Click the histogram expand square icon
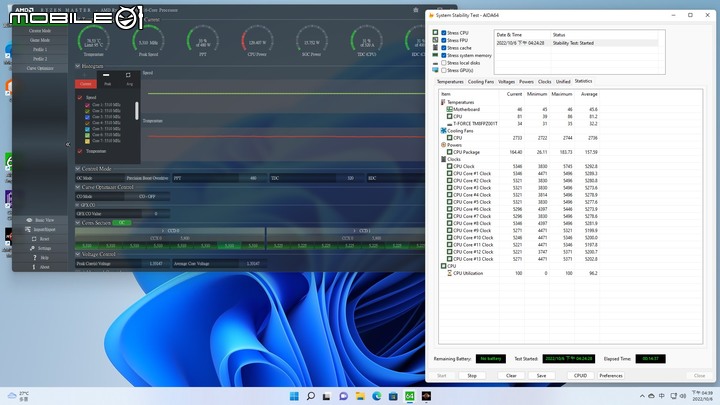Viewport: 720px width, 405px height. [x=128, y=75]
